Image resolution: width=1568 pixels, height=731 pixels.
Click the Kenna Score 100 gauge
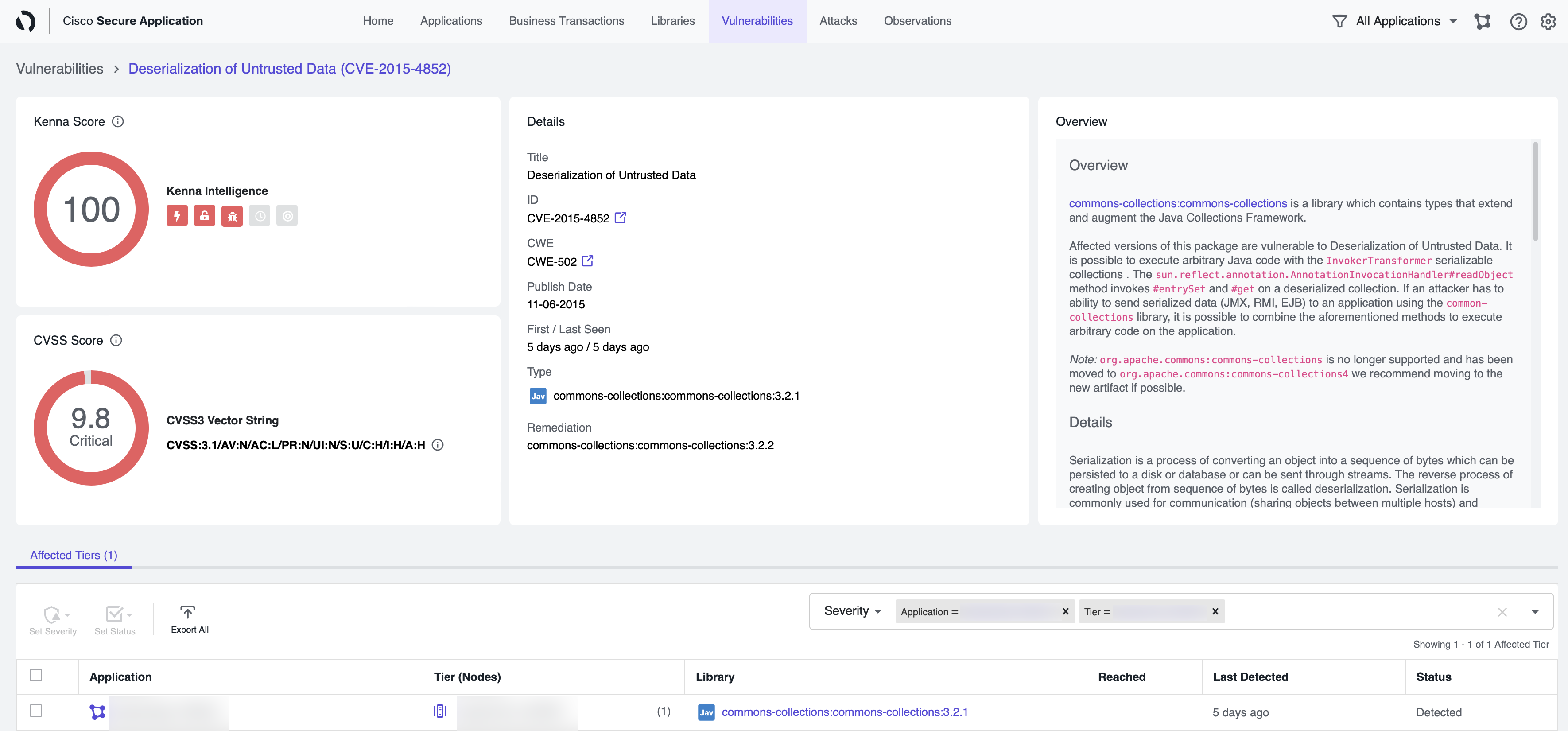pos(91,209)
